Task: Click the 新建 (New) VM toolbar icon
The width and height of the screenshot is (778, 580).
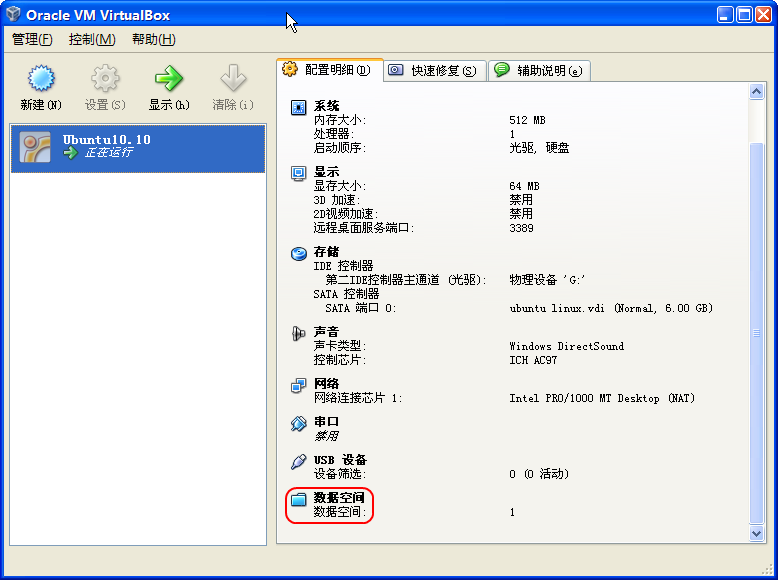Action: 40,79
